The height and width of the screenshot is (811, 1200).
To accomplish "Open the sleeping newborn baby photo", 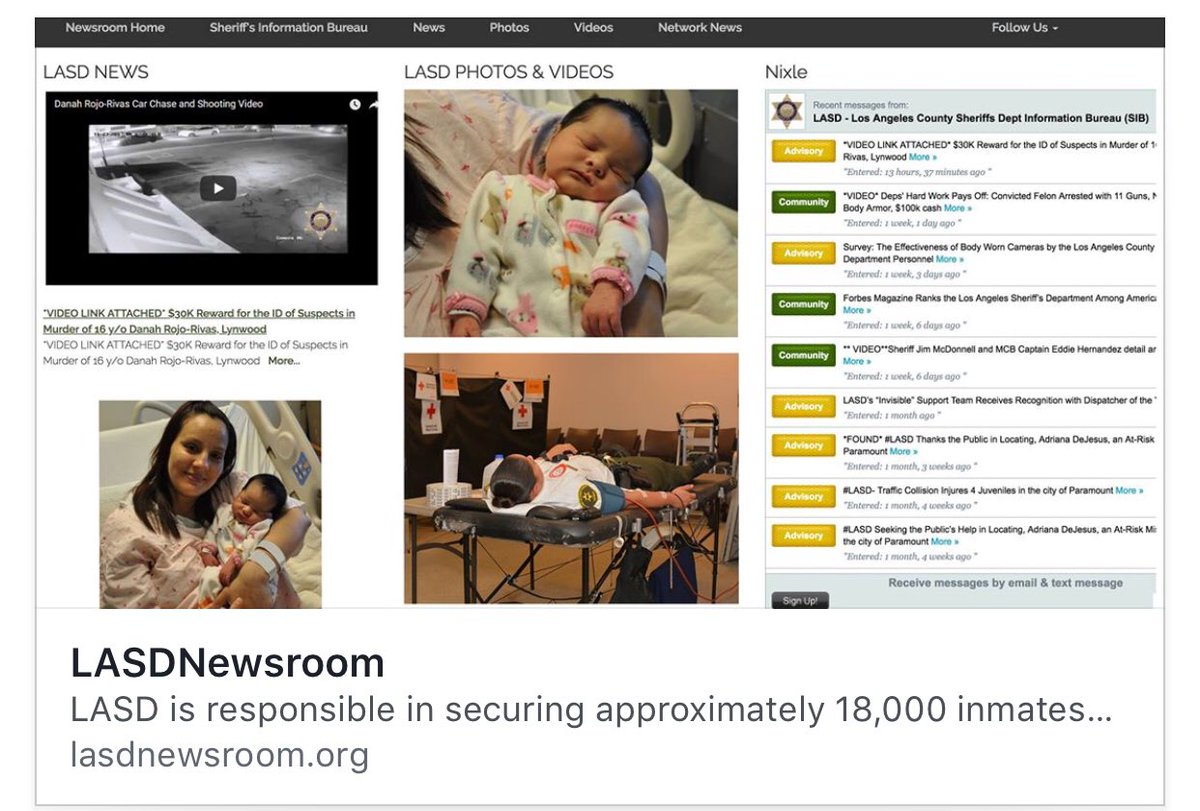I will coord(571,213).
